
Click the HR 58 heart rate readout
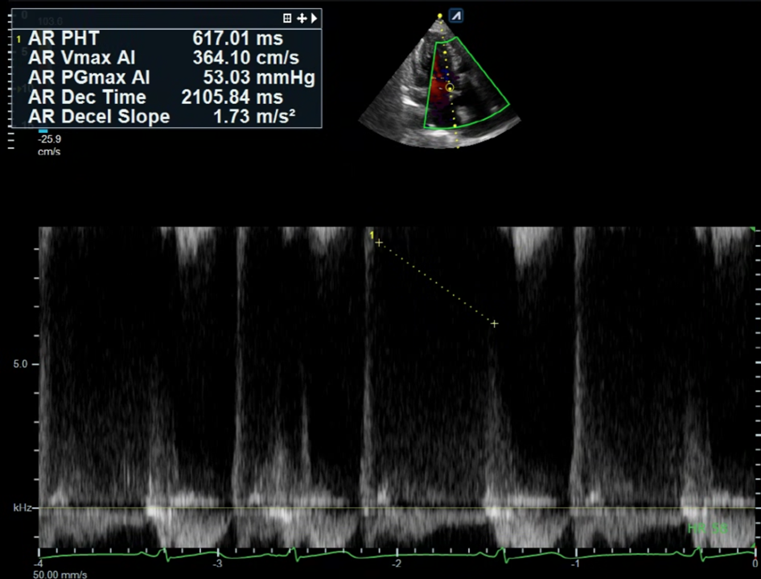[708, 529]
